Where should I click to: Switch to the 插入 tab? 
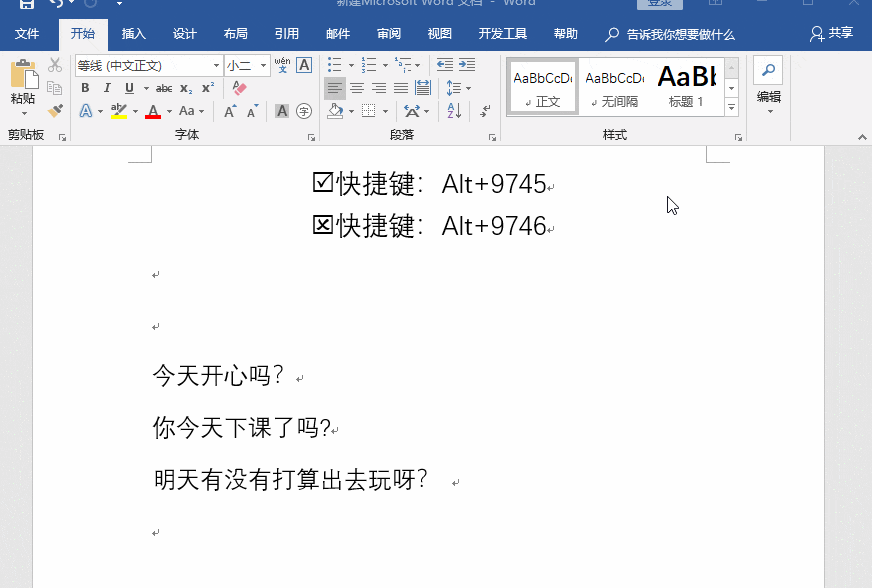click(x=133, y=34)
